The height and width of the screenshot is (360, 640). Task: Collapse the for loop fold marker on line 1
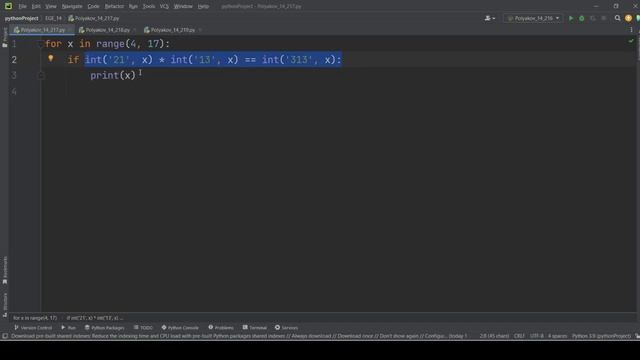[x=41, y=44]
